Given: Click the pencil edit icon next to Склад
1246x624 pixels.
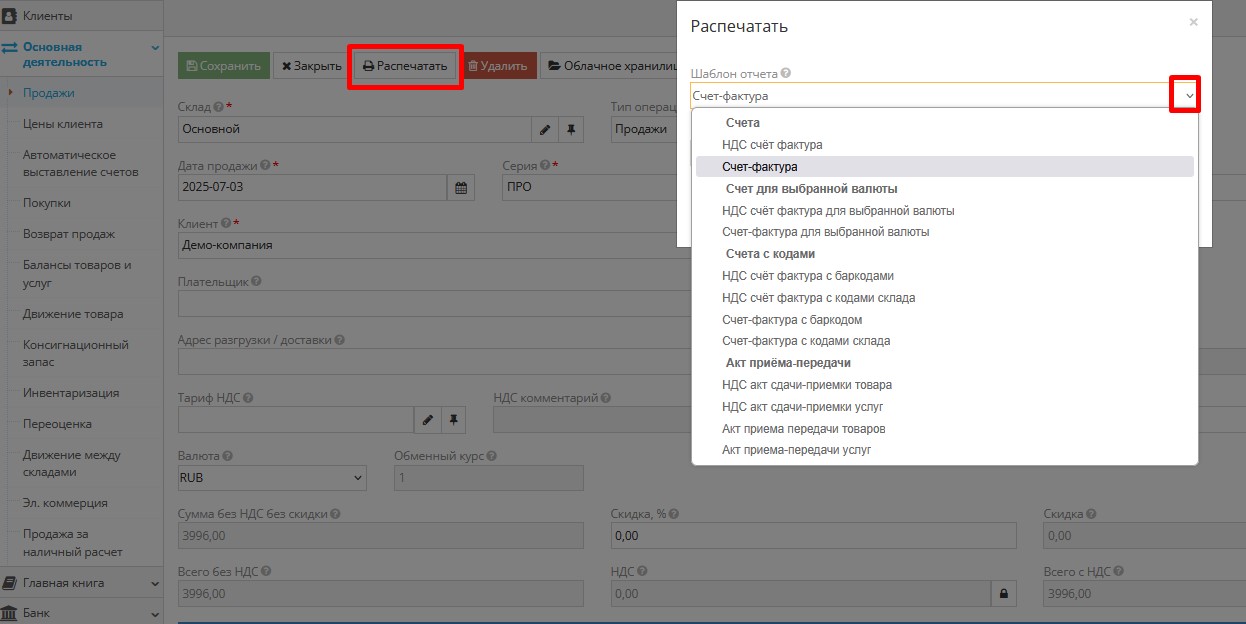Looking at the screenshot, I should 545,130.
